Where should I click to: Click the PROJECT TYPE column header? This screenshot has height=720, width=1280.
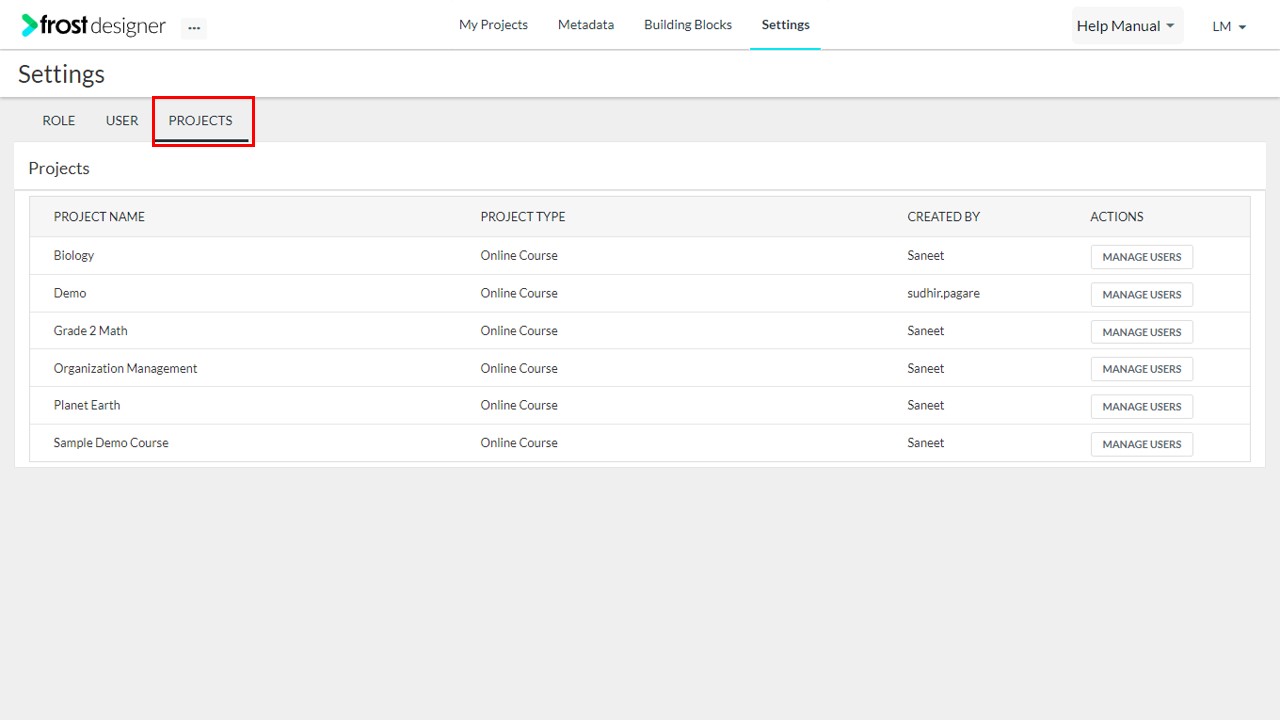[523, 217]
